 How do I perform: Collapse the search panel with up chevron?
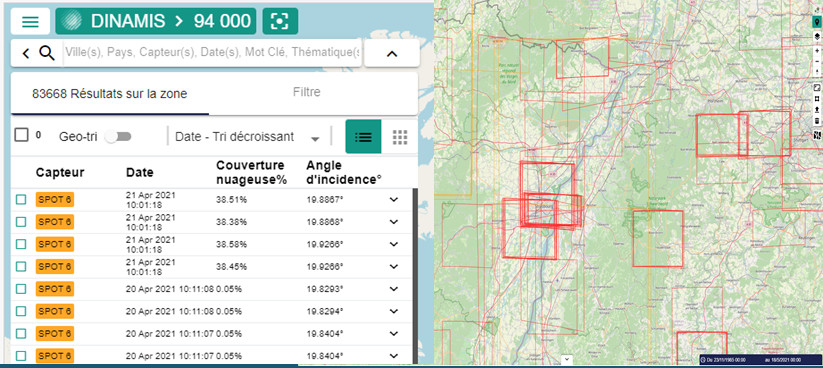(x=392, y=53)
